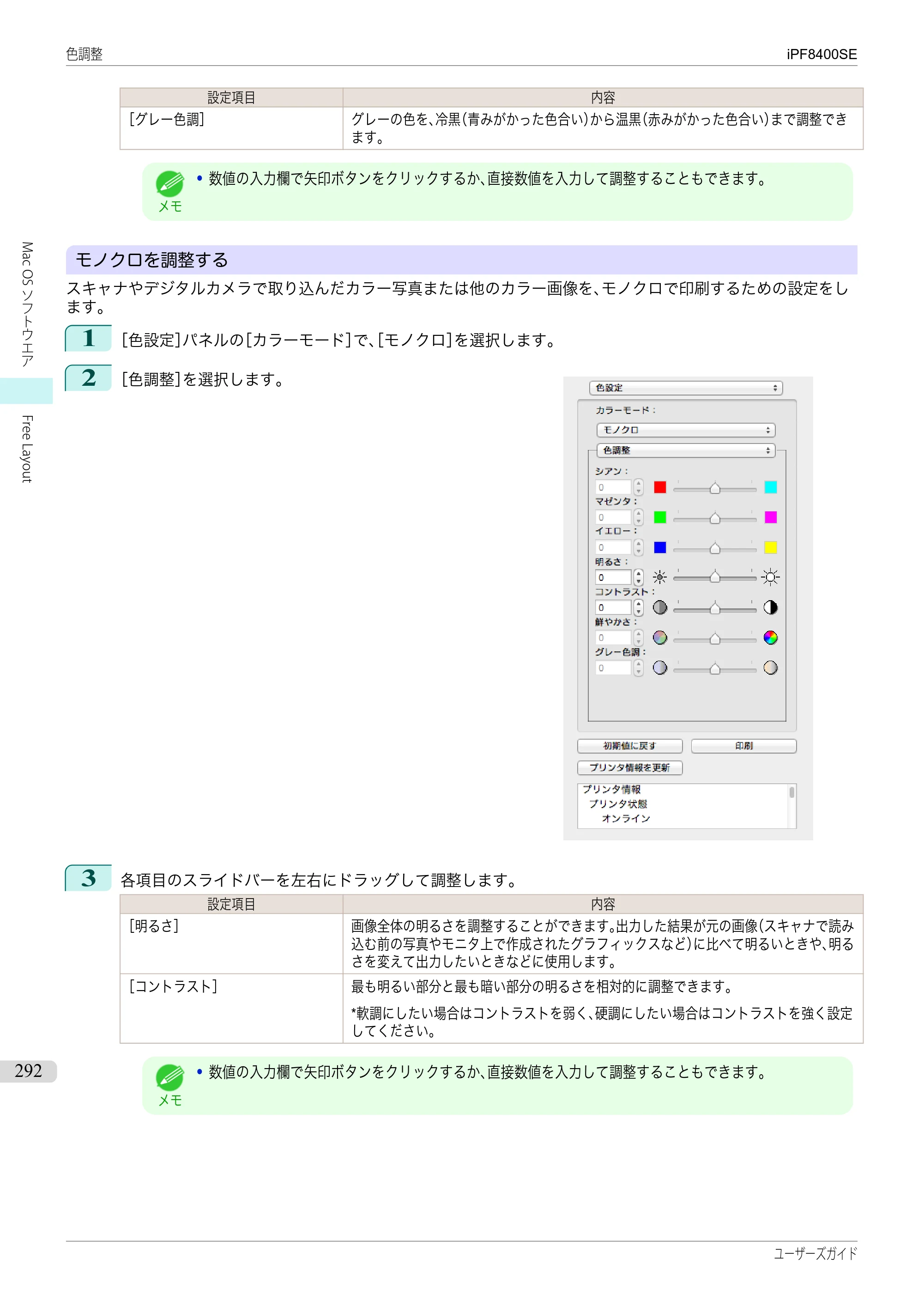Click page number 292
Screen dimensions: 924x1307
[x=29, y=1071]
